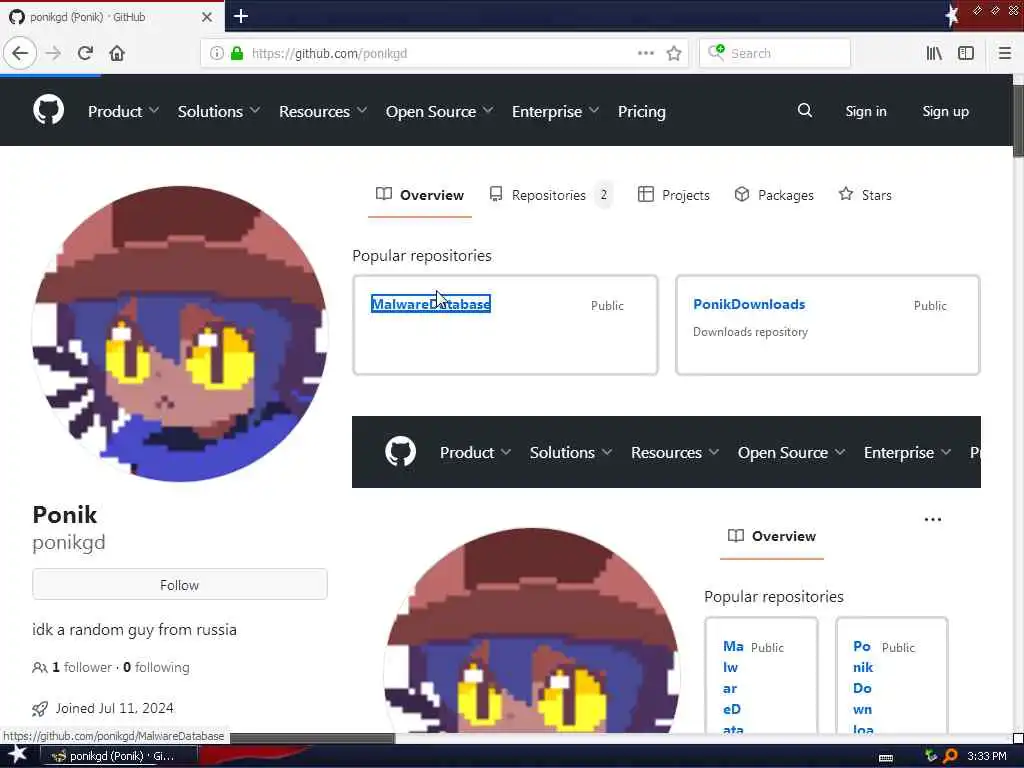Screen dimensions: 1024x768
Task: Click Enterprise in the embedded lower header
Action: point(907,452)
